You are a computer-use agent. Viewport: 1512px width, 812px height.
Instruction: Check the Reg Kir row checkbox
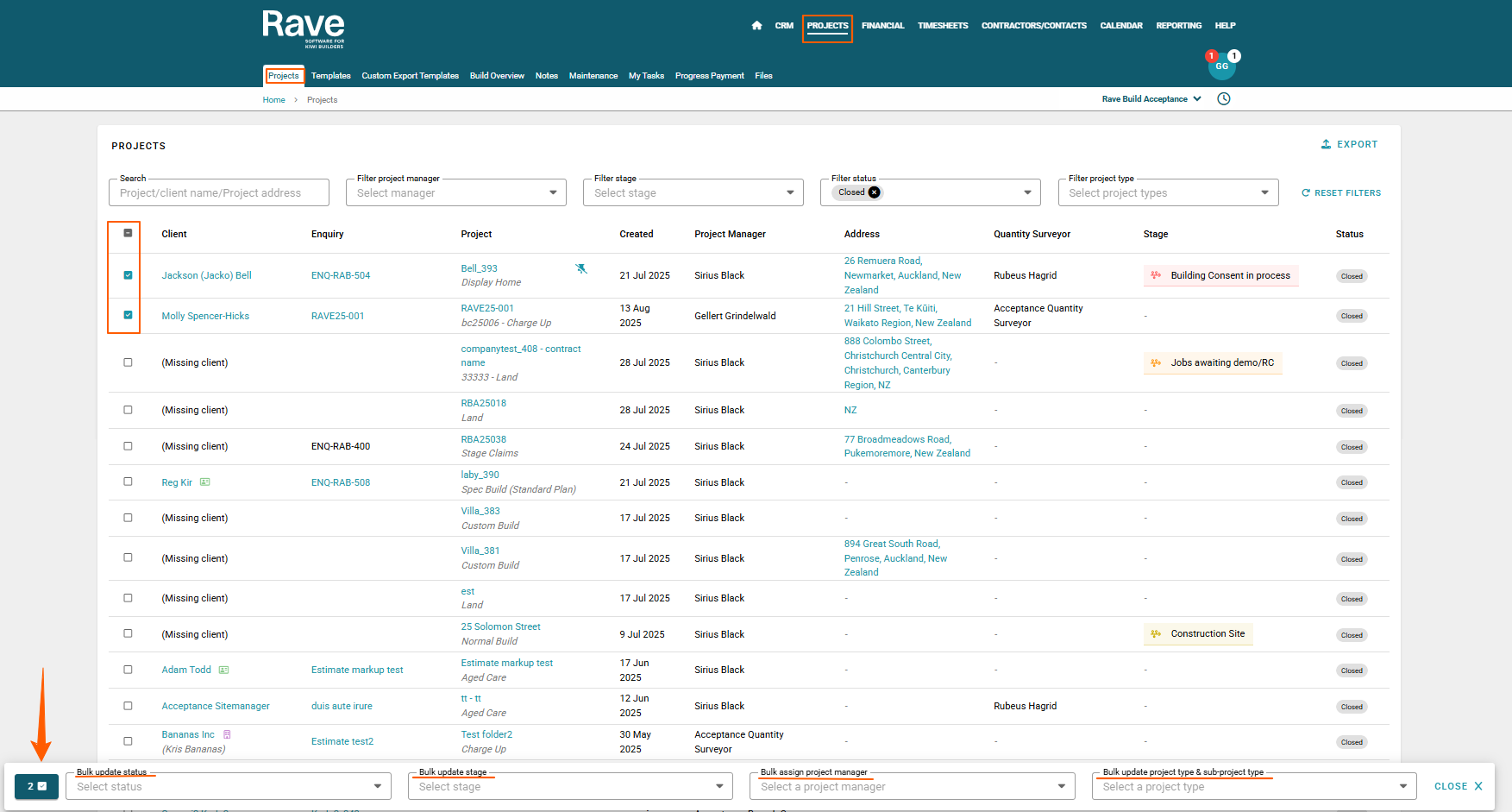tap(128, 482)
